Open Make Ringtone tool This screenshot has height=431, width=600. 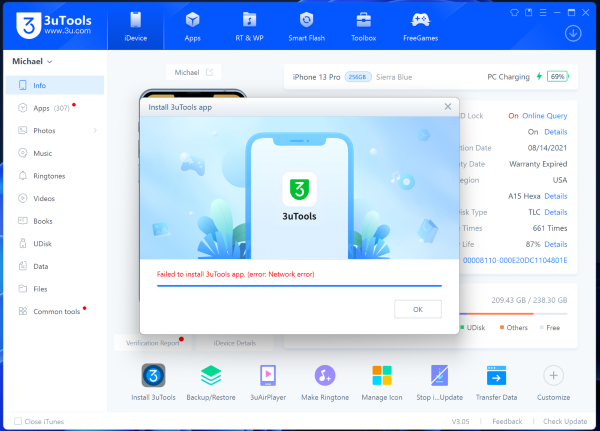pyautogui.click(x=325, y=382)
